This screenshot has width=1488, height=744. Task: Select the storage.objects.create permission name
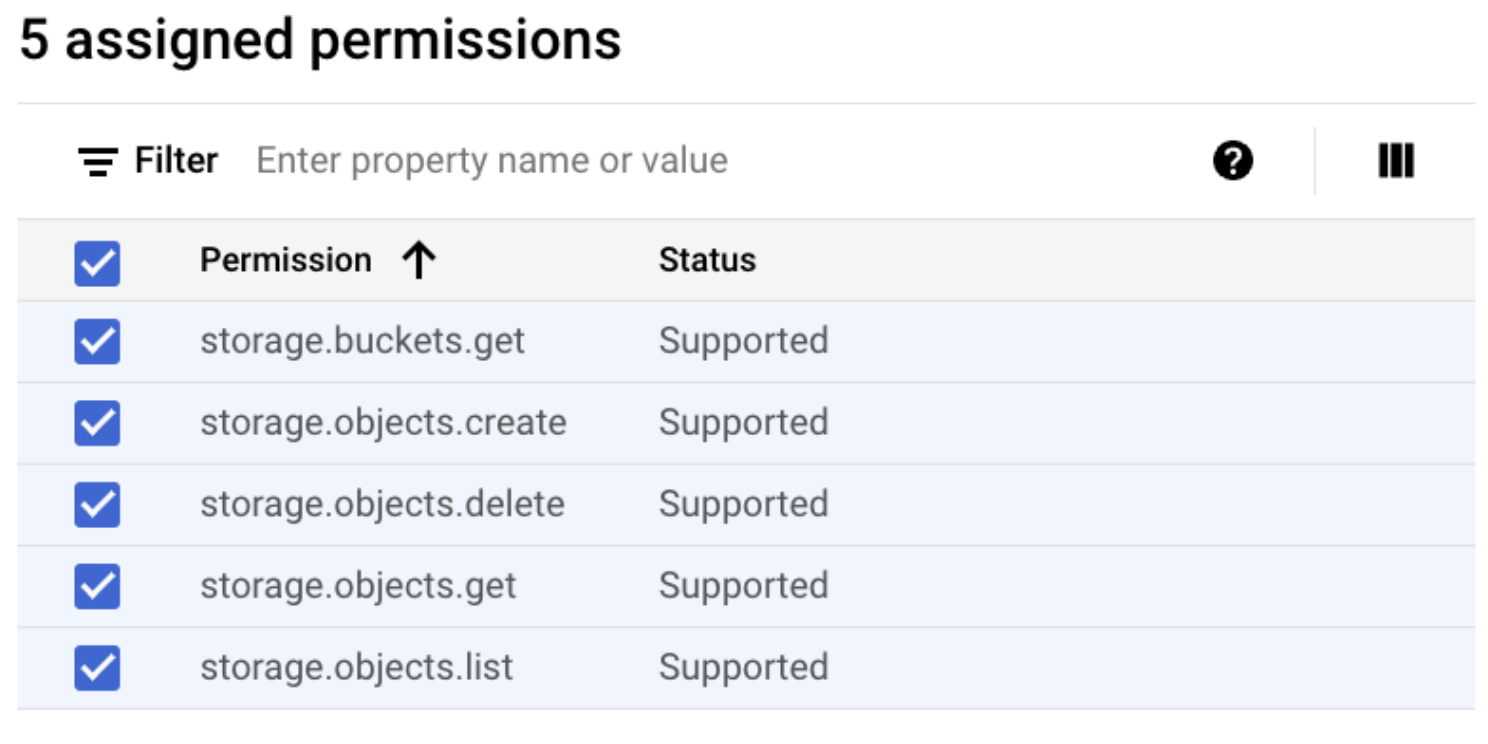tap(383, 424)
